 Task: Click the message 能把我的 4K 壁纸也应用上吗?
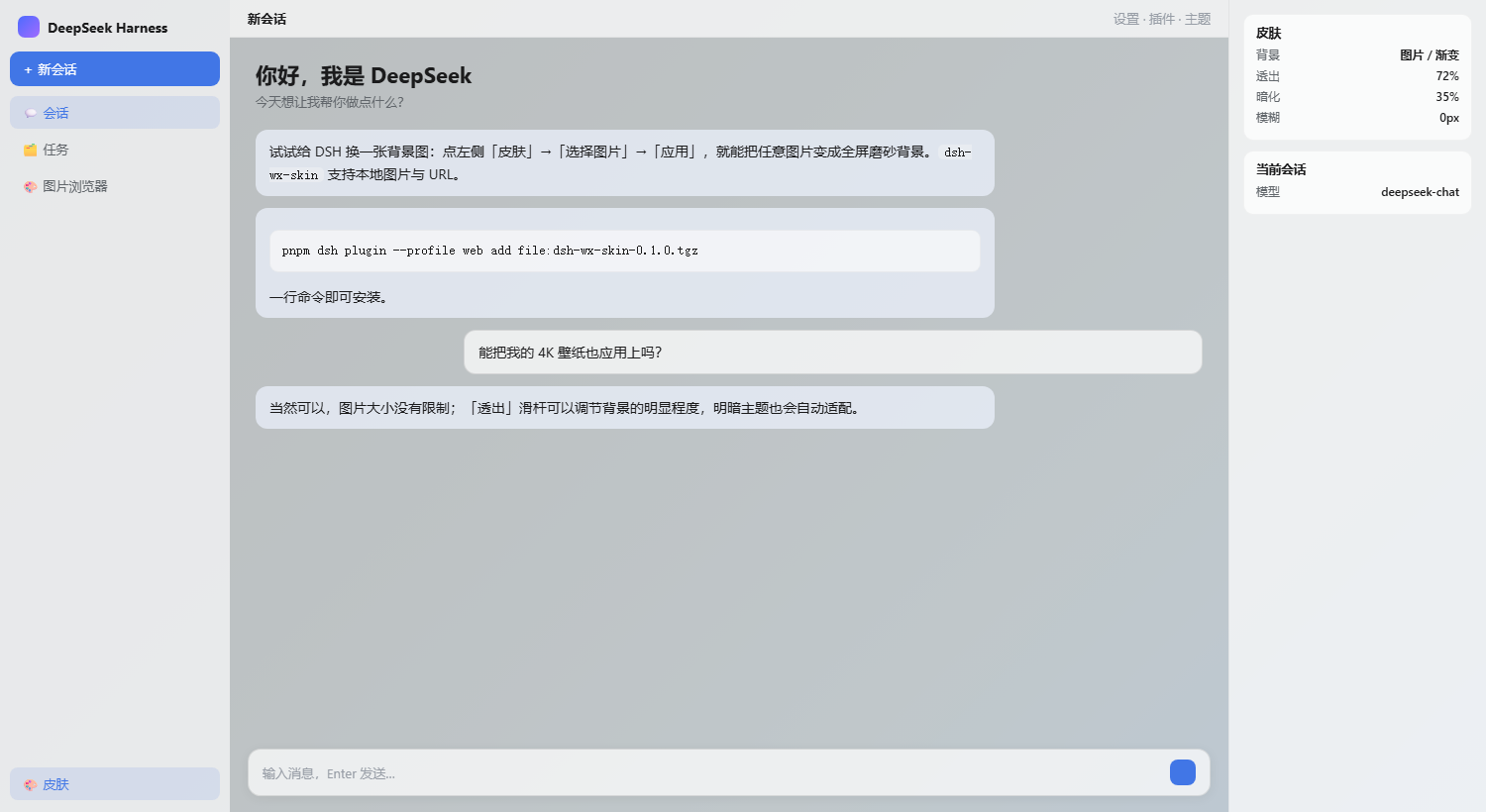(833, 353)
